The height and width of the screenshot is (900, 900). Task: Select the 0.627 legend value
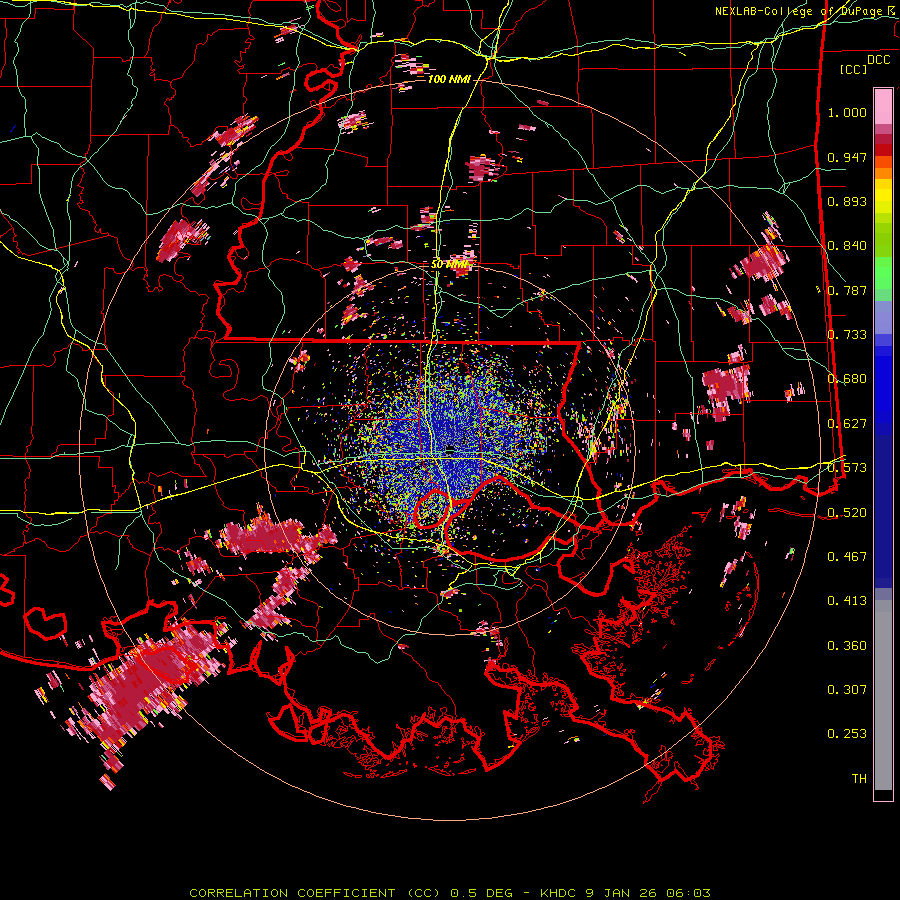click(x=847, y=424)
